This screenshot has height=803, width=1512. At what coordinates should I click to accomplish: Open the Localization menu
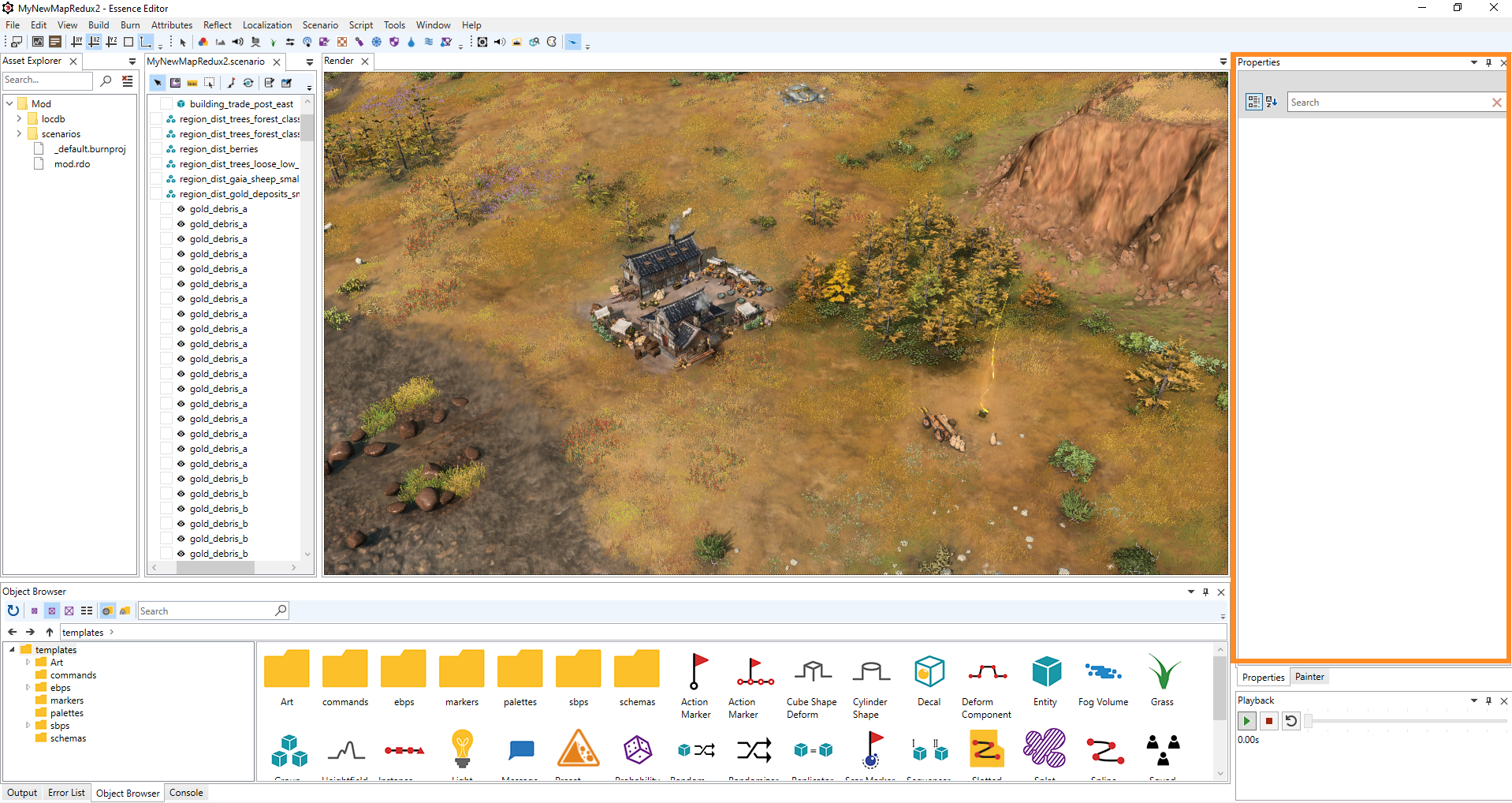click(x=267, y=25)
